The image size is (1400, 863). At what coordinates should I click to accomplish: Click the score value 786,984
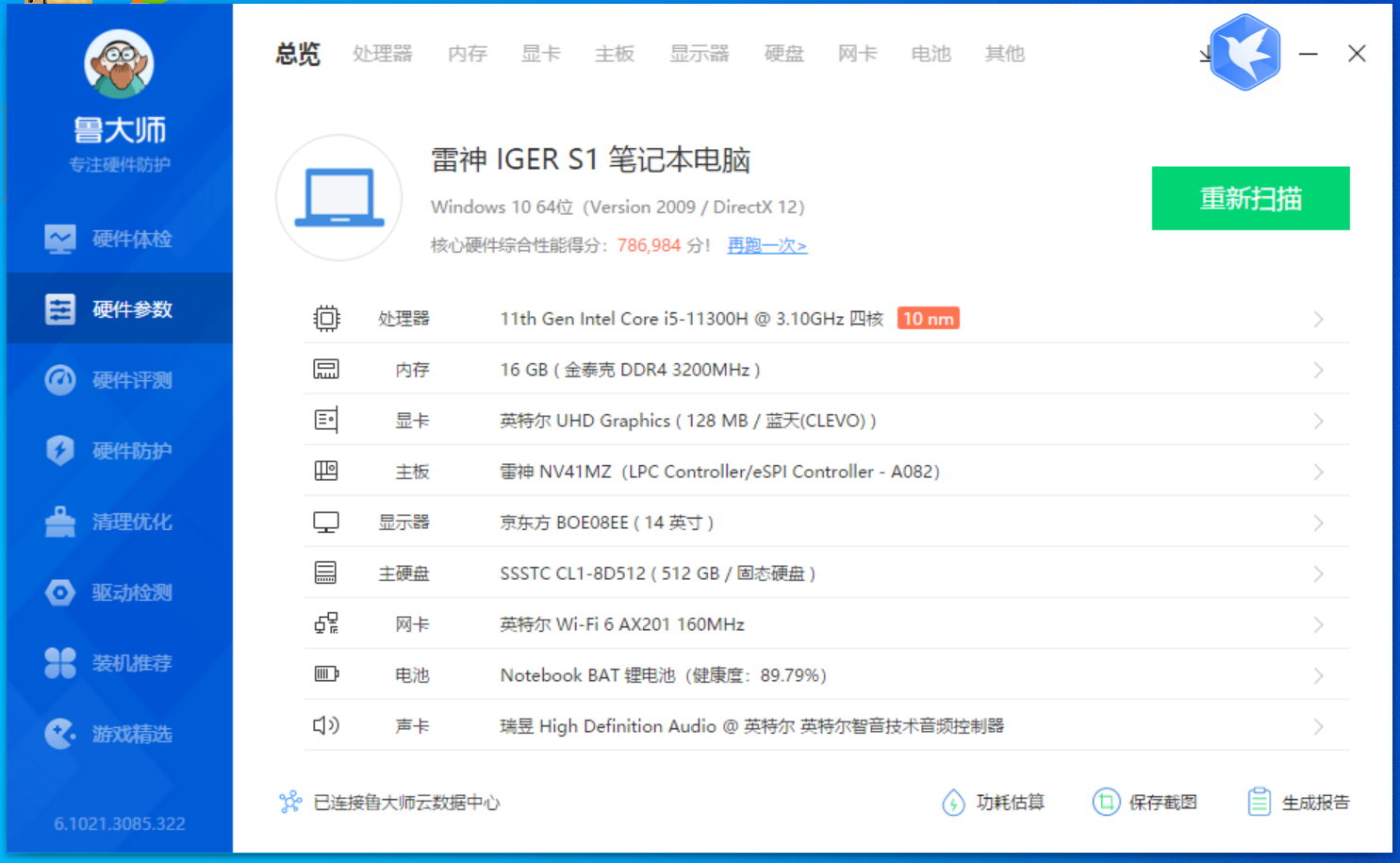[x=649, y=245]
